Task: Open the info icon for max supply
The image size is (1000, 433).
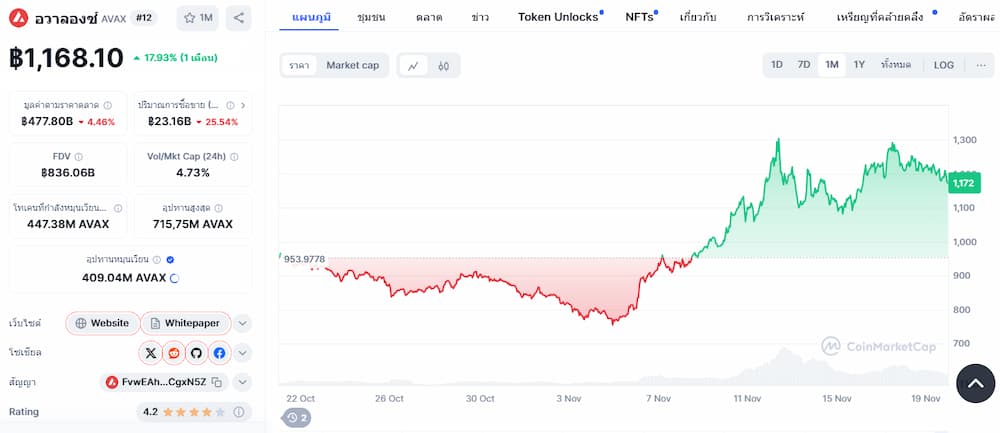Action: point(219,208)
